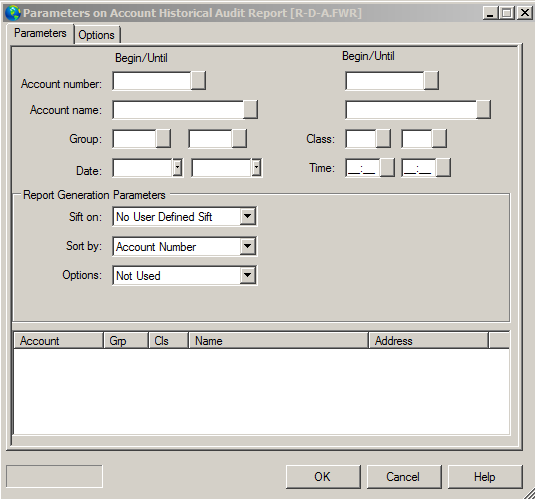The image size is (535, 499).
Task: Click spinner button beside begin Time field
Action: [387, 168]
